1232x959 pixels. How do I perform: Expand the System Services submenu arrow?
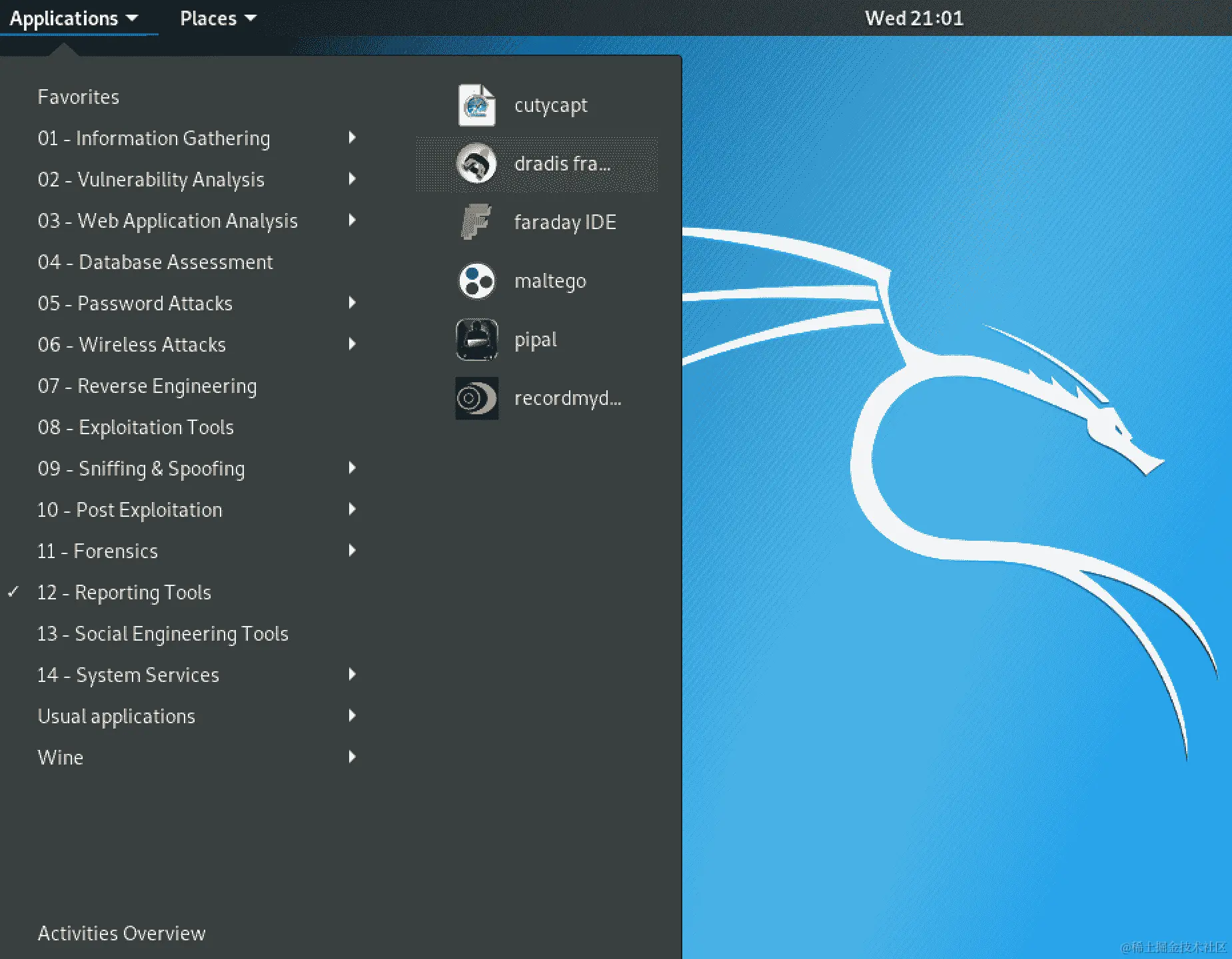coord(352,675)
